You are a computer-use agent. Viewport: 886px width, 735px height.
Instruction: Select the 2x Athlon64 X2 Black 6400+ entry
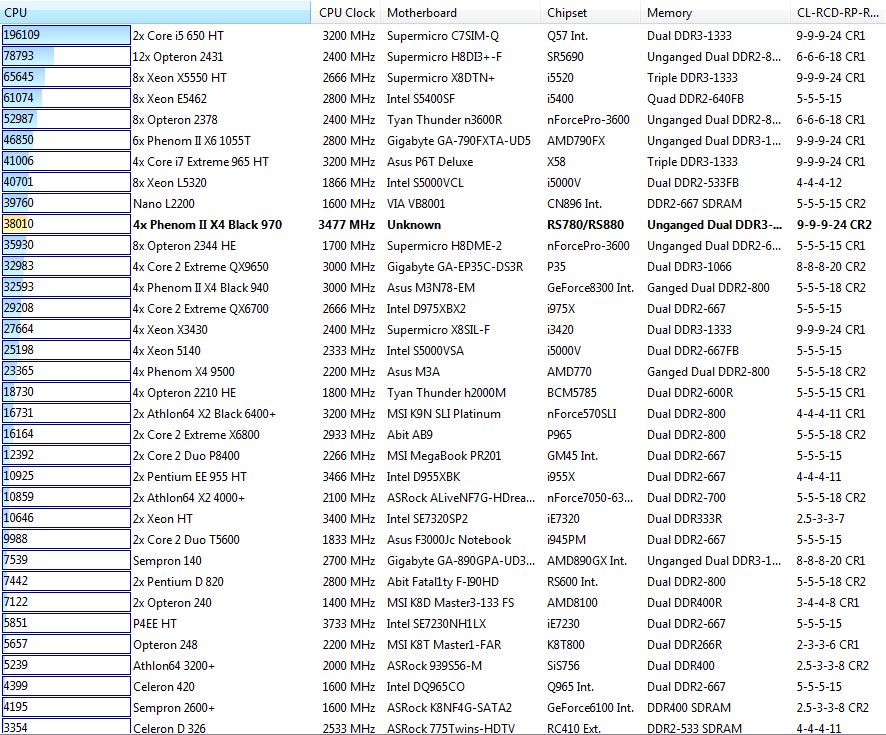pyautogui.click(x=205, y=414)
